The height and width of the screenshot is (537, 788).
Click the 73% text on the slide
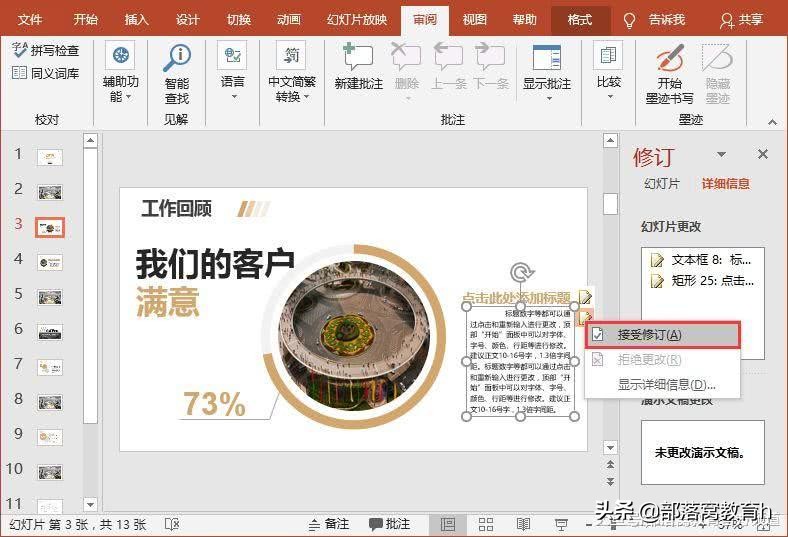tap(215, 403)
